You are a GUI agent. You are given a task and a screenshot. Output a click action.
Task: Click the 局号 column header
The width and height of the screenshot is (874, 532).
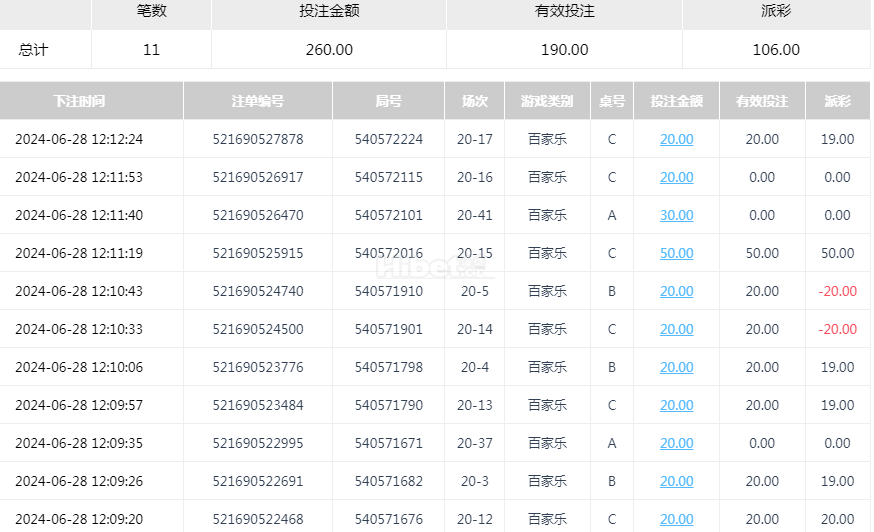pyautogui.click(x=389, y=101)
